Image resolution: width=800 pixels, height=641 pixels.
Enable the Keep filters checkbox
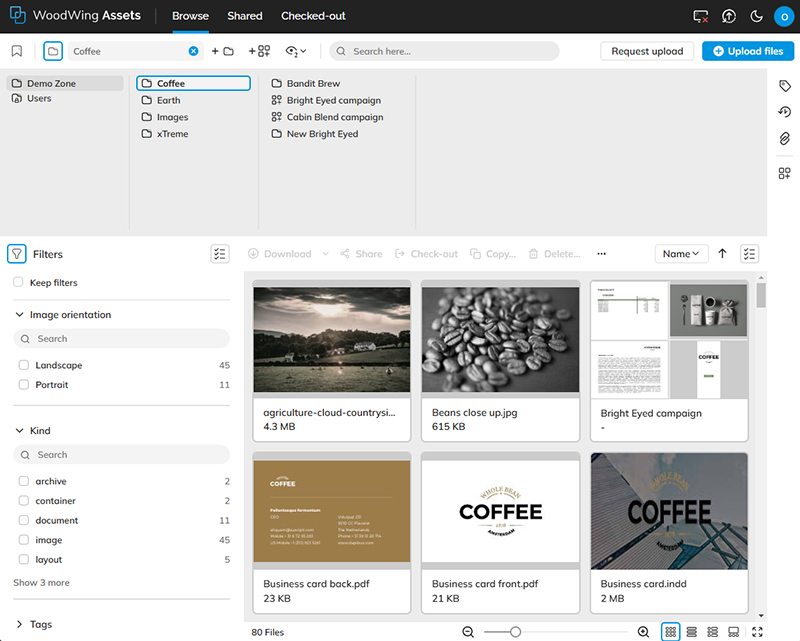pos(18,282)
